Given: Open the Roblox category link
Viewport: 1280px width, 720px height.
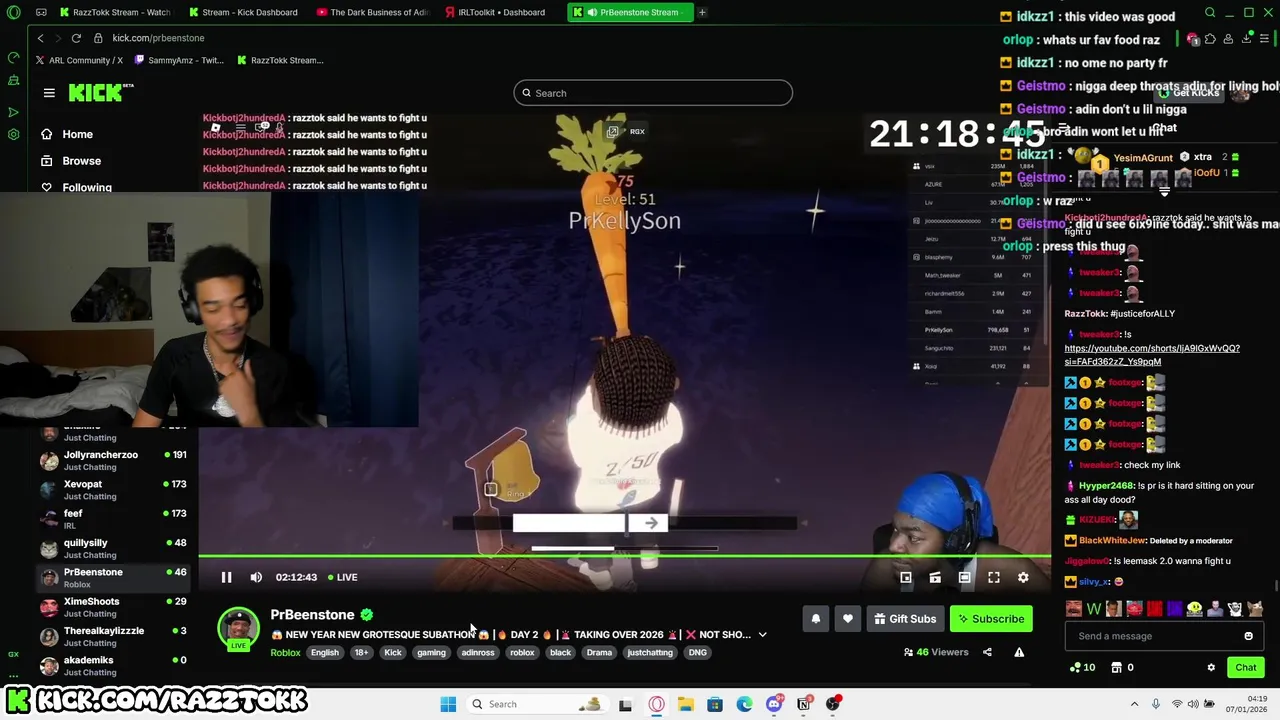Looking at the screenshot, I should click(285, 652).
